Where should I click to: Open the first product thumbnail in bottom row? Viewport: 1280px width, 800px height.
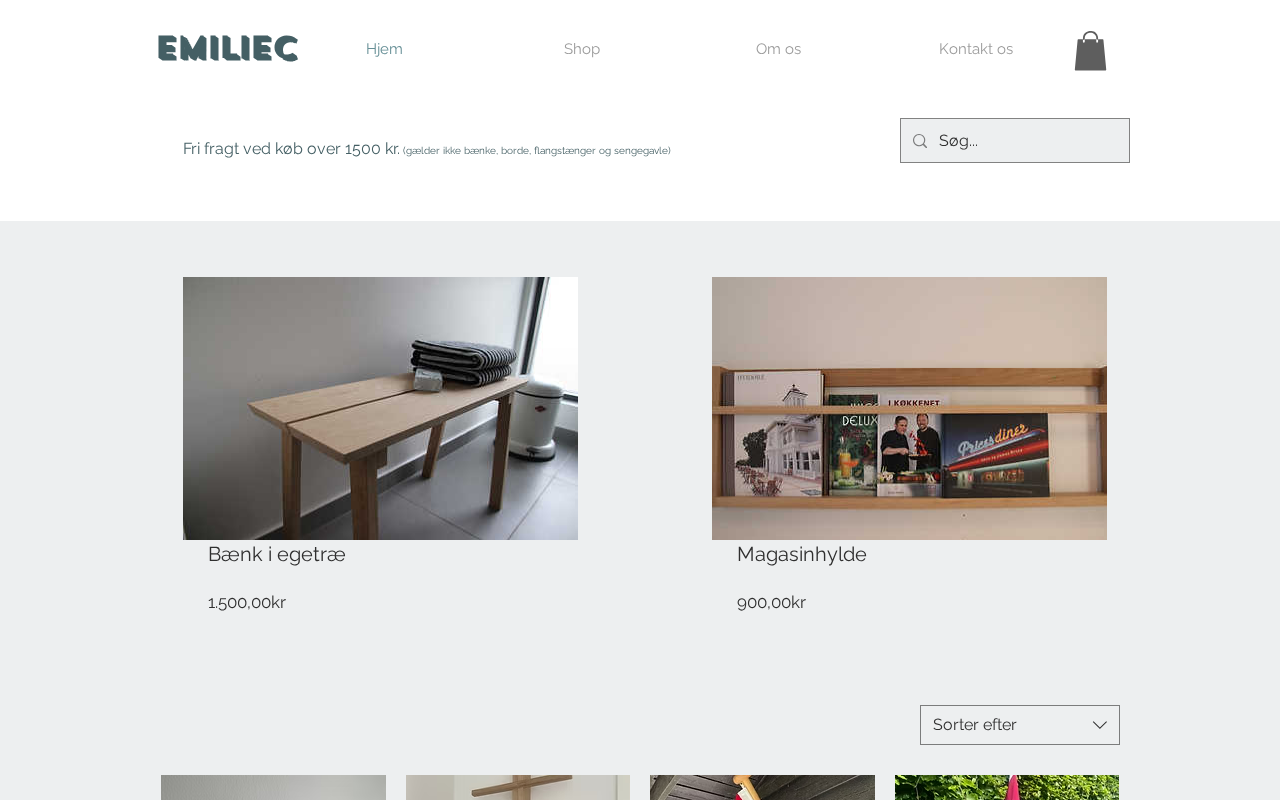coord(273,788)
